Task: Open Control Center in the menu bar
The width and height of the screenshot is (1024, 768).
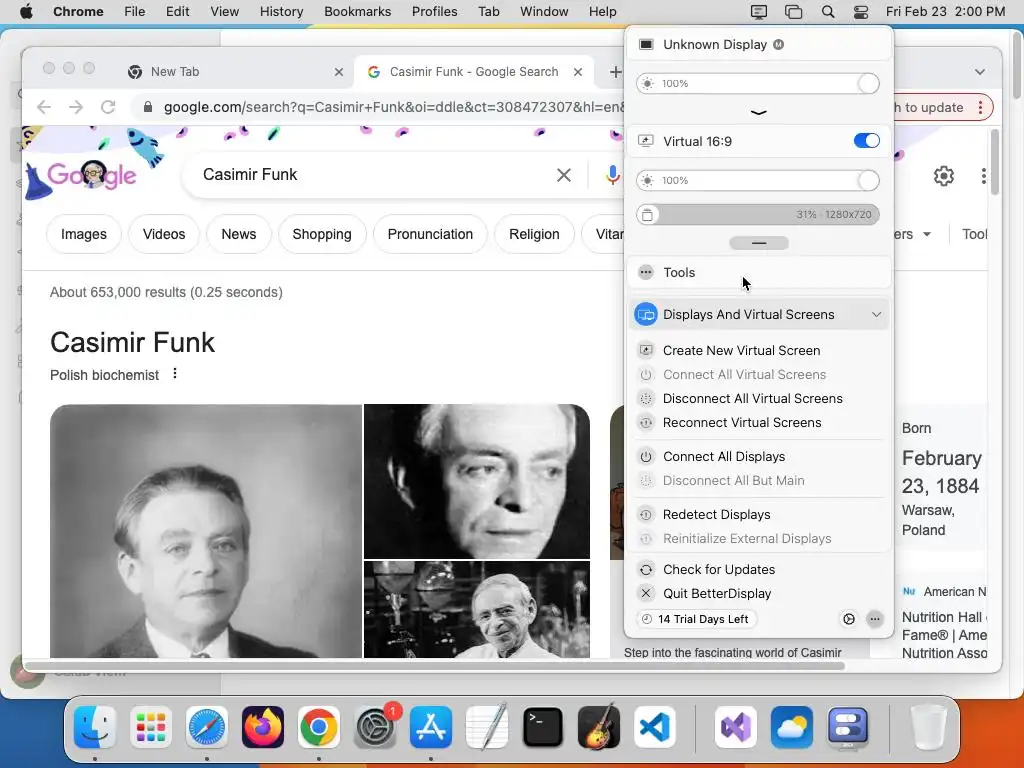Action: (861, 12)
